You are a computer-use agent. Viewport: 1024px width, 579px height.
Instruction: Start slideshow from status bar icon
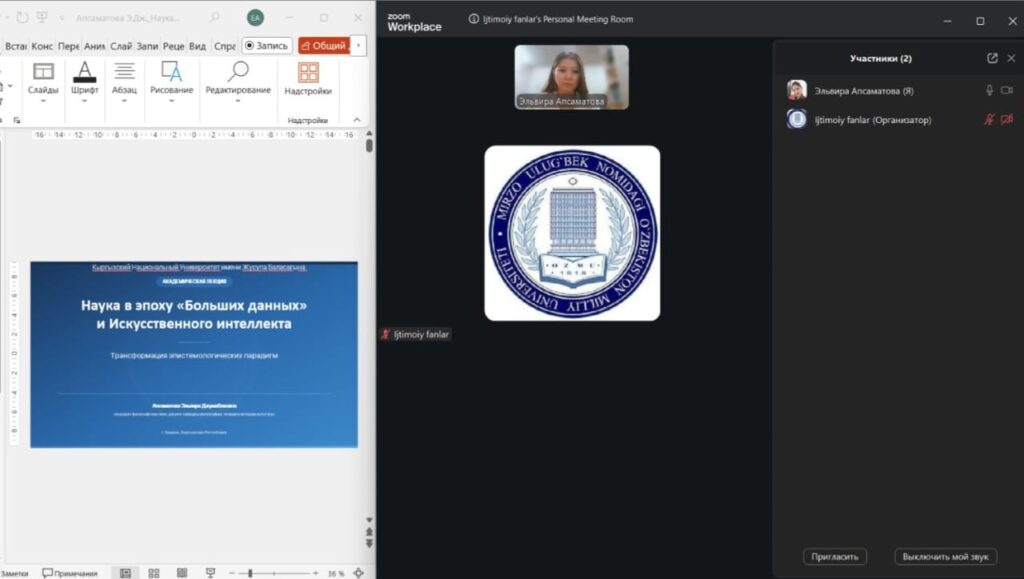[210, 573]
